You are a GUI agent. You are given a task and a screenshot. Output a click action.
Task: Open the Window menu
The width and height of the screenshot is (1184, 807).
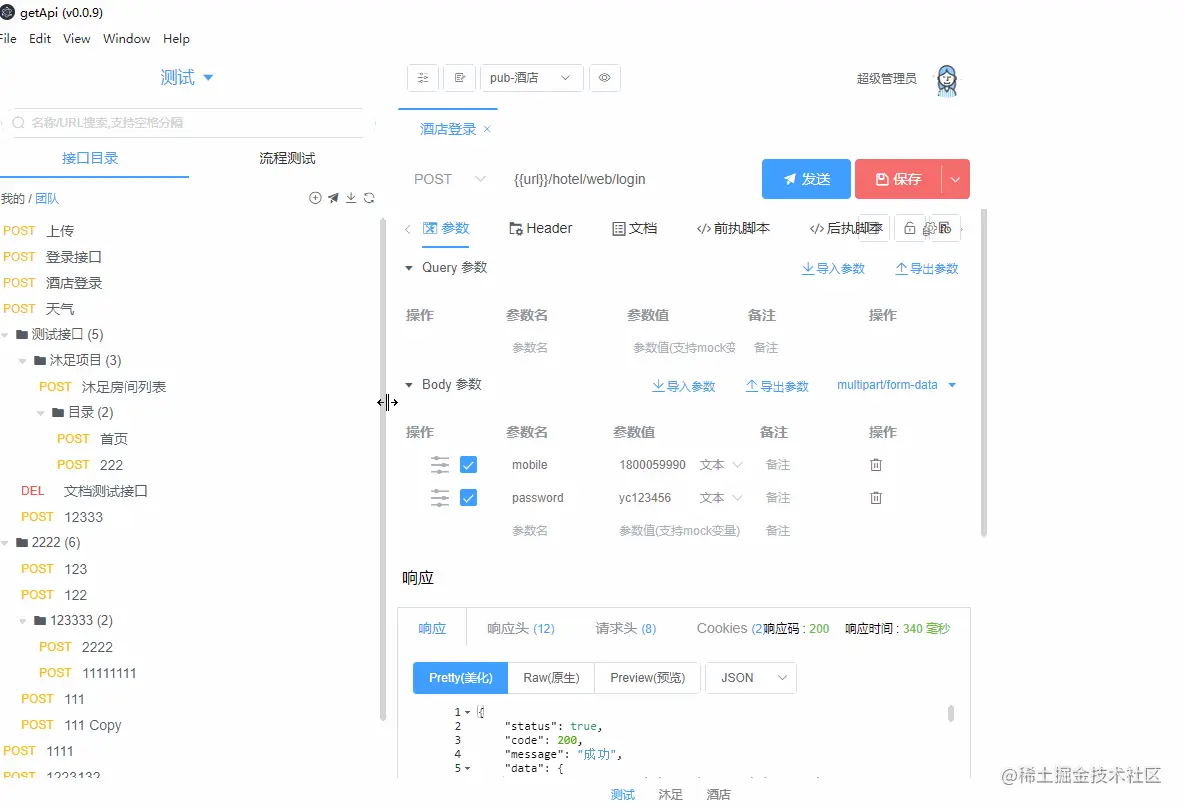[x=126, y=39]
